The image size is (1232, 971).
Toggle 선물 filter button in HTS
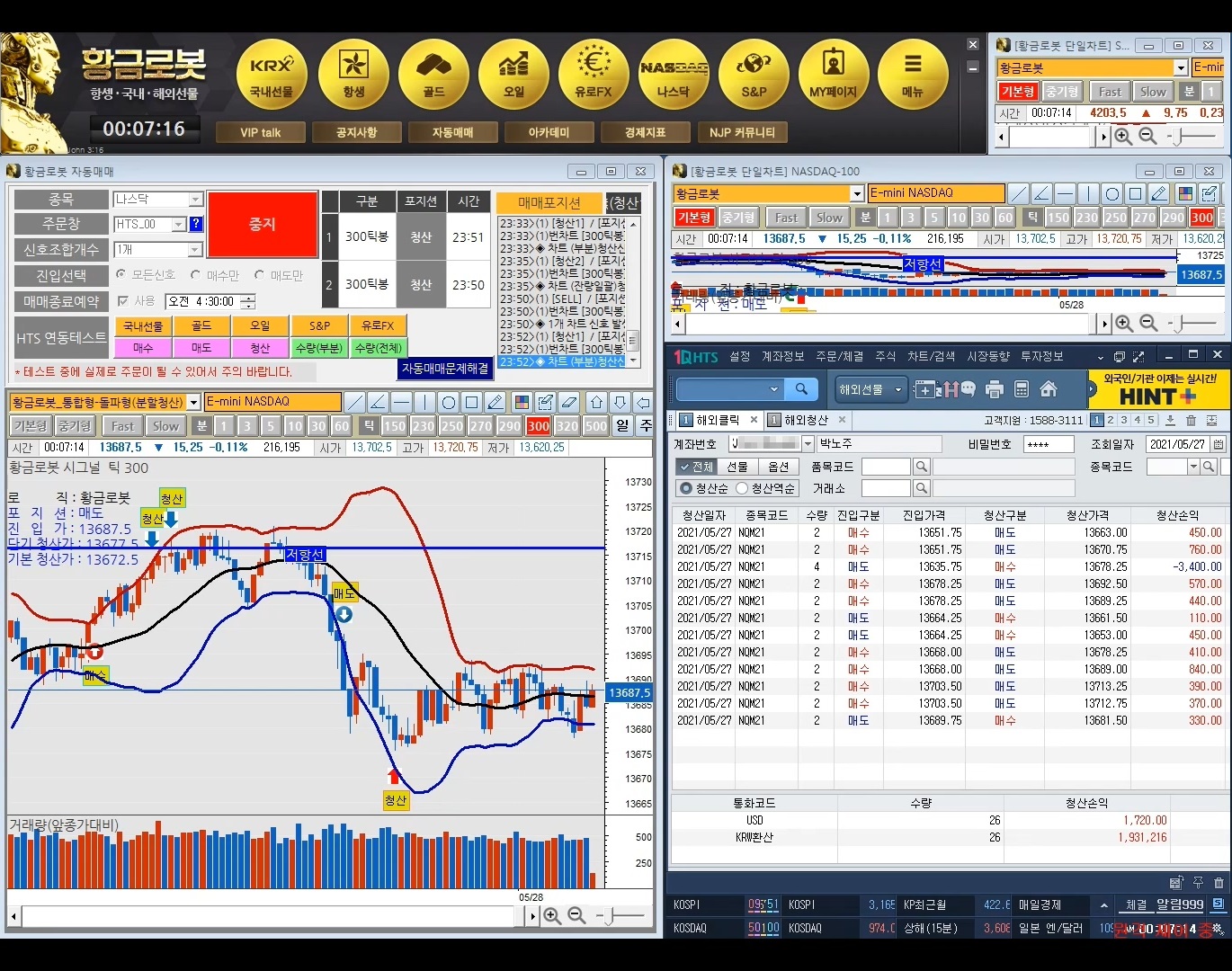point(737,467)
